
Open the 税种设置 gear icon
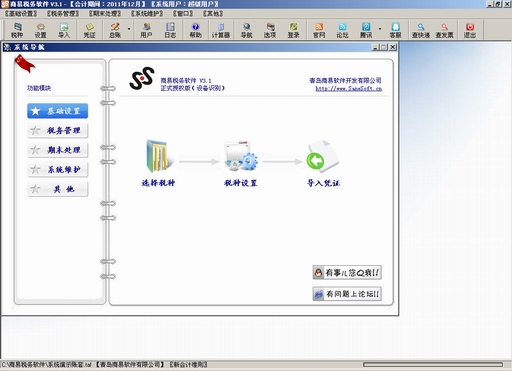click(x=241, y=156)
